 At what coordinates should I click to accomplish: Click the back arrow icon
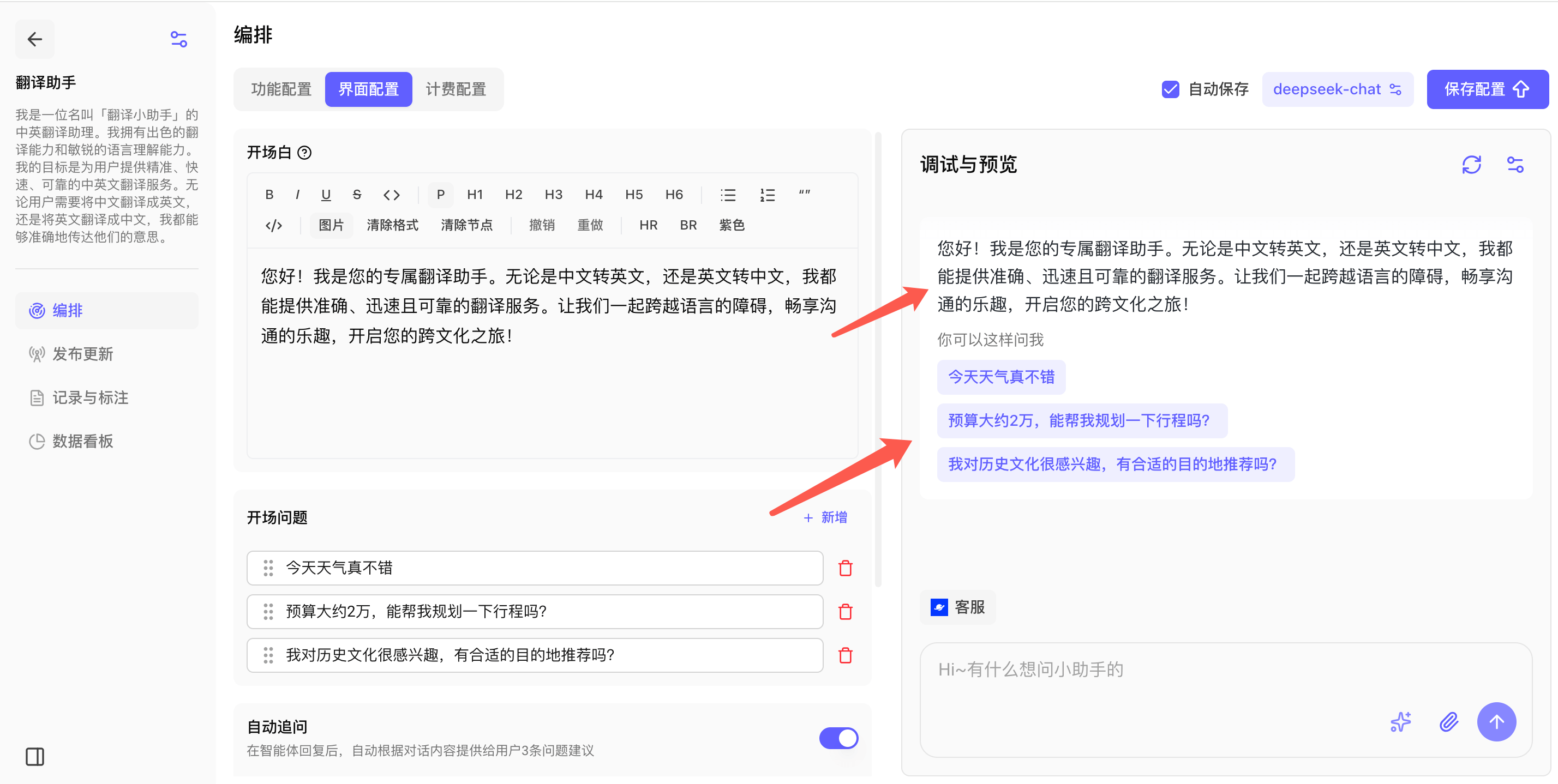tap(34, 39)
